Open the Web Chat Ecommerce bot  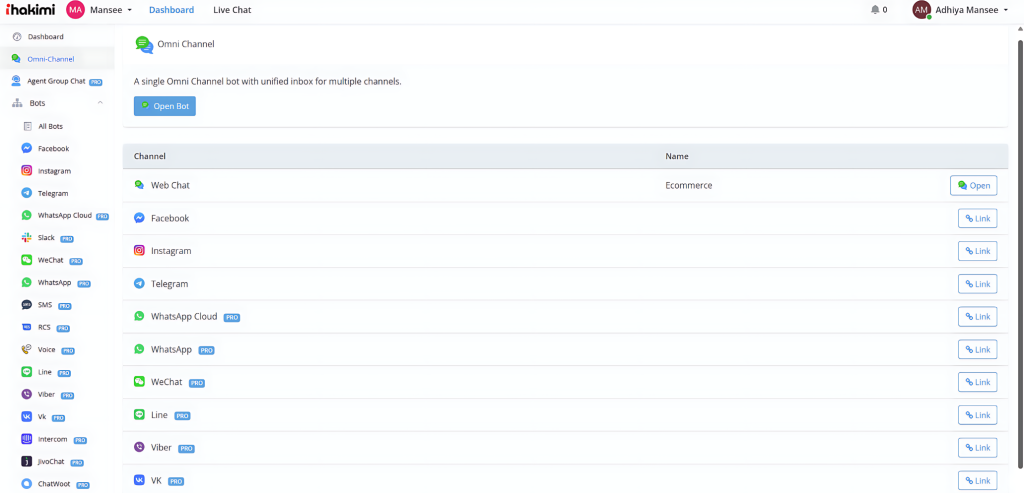pyautogui.click(x=974, y=185)
